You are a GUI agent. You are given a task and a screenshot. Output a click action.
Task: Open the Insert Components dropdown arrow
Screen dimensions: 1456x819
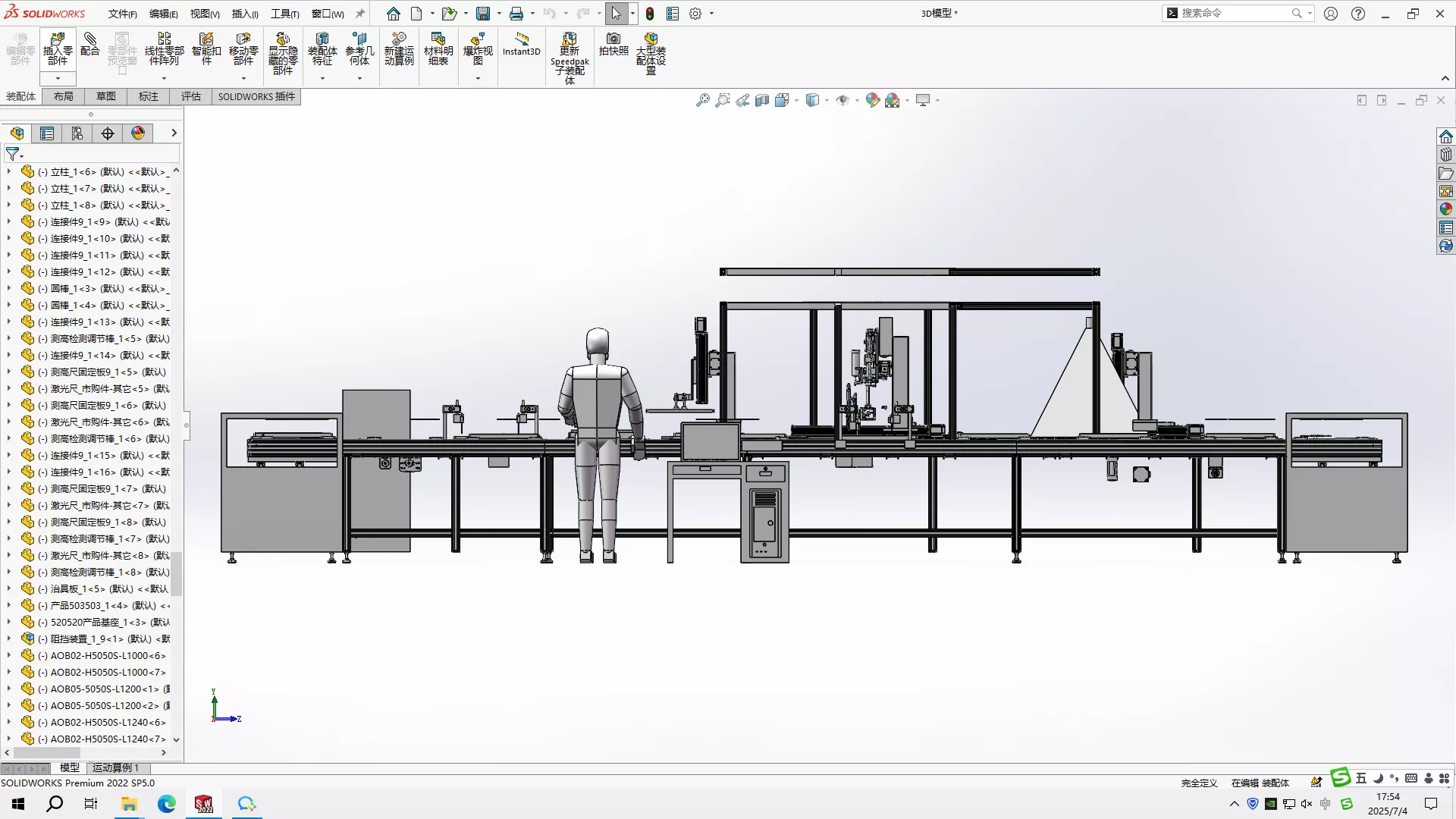[58, 78]
